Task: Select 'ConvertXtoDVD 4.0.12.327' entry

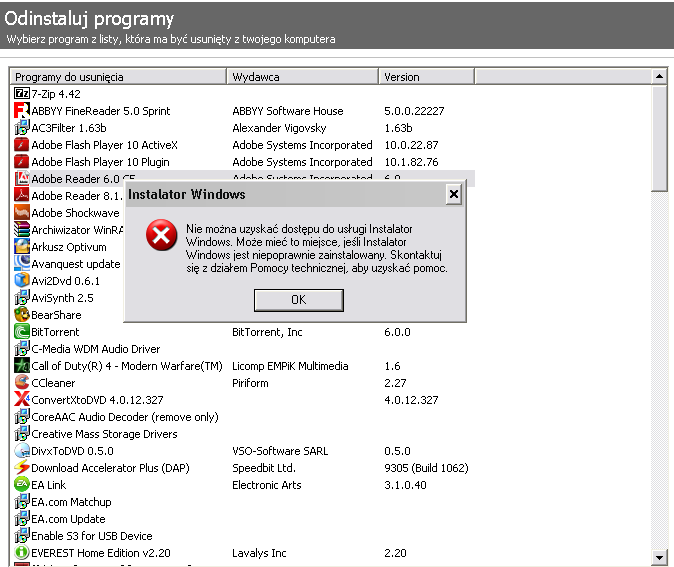Action: (x=97, y=400)
